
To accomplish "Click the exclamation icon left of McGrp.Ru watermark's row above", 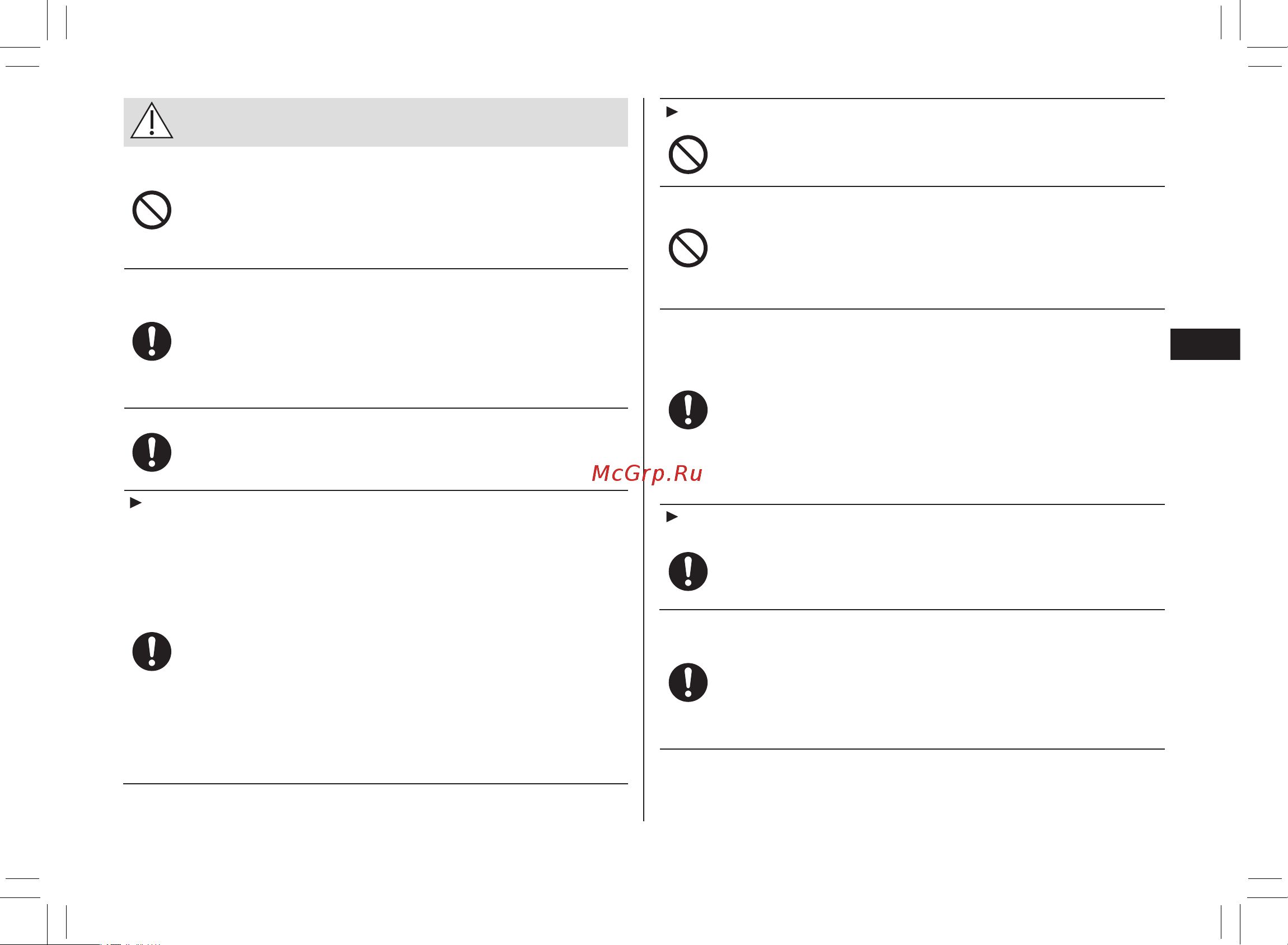I will point(688,410).
